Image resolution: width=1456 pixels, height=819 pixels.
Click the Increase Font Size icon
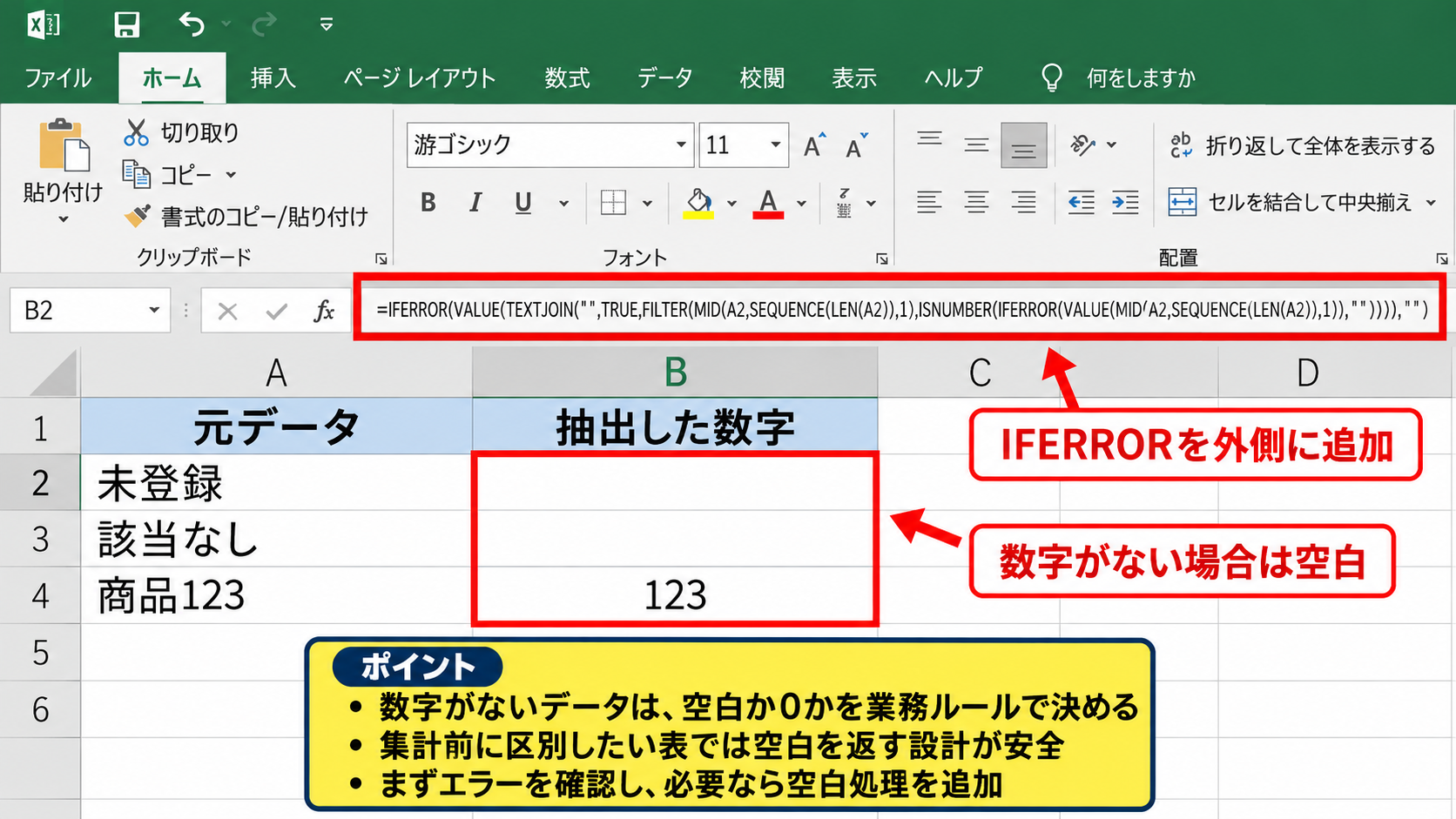click(x=814, y=144)
